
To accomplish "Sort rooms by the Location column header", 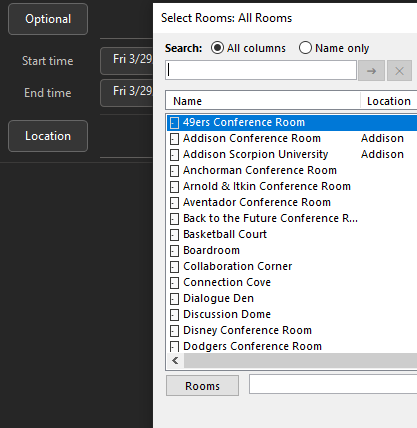I will pos(389,101).
